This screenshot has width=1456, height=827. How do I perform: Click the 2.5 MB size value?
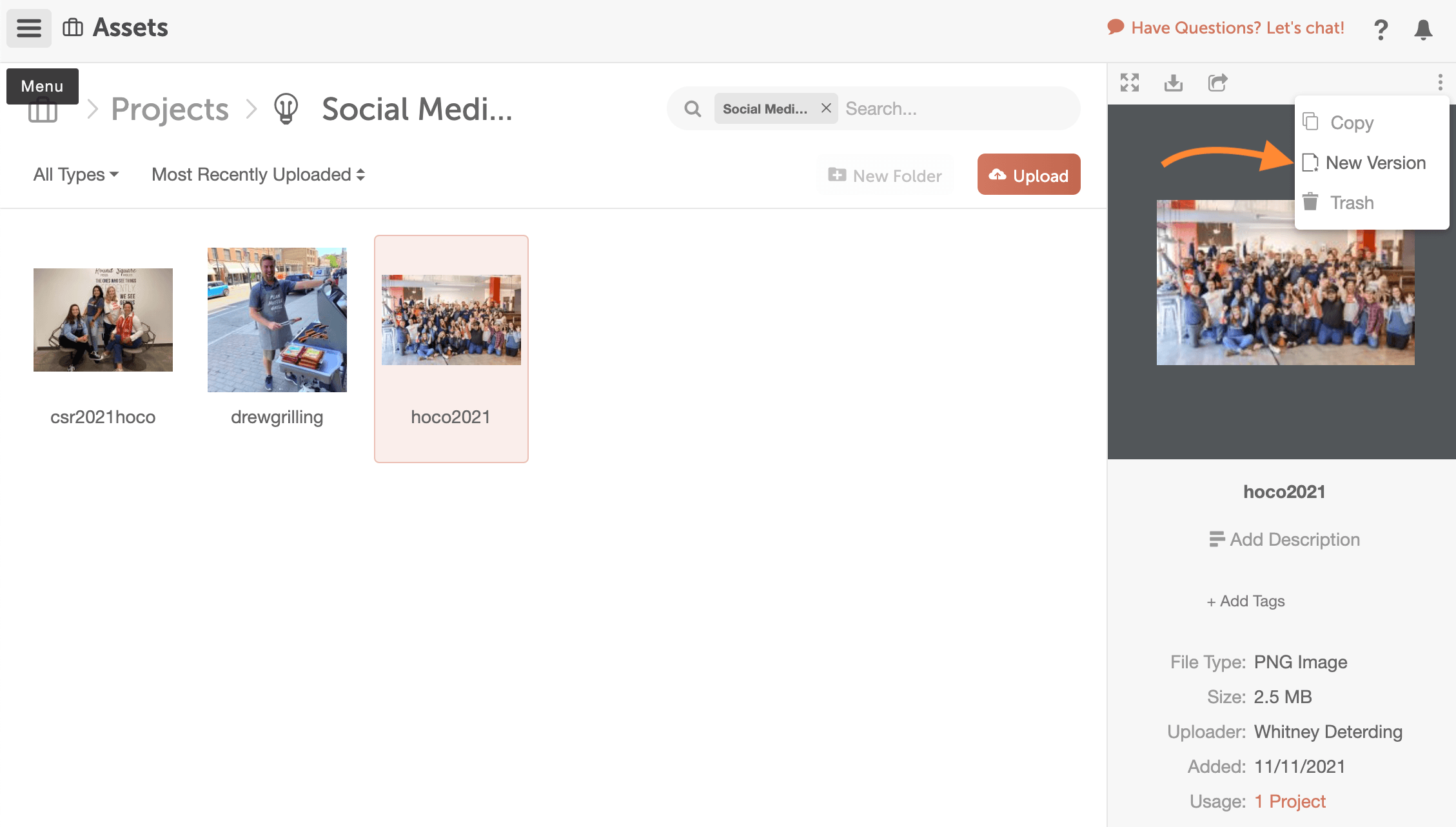1283,697
